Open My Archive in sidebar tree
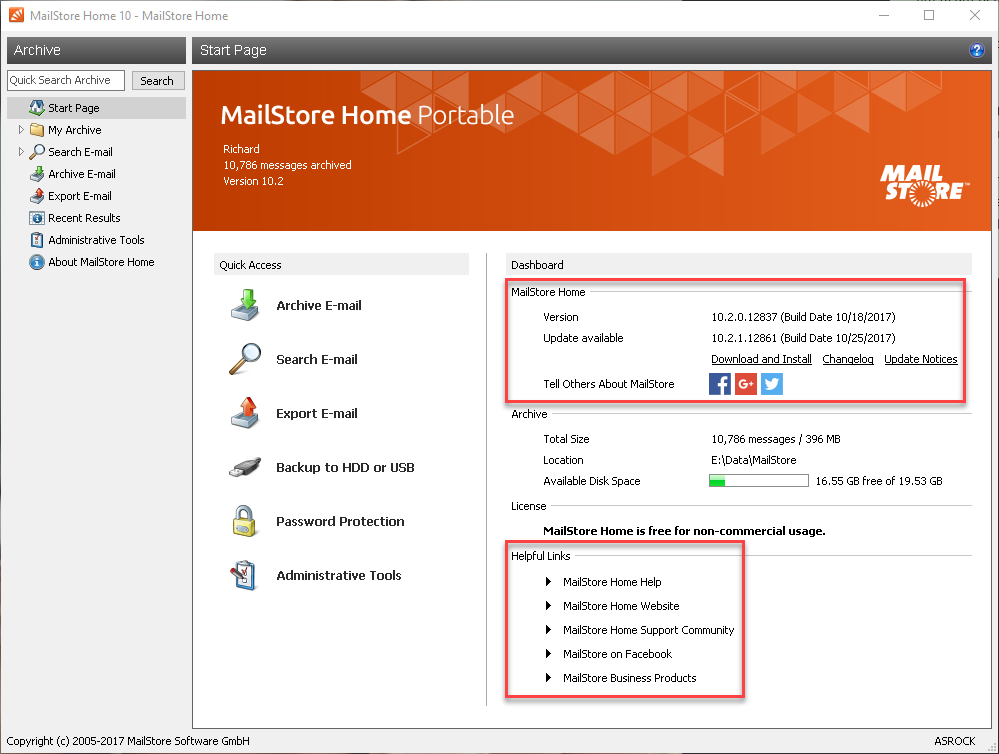 click(75, 130)
